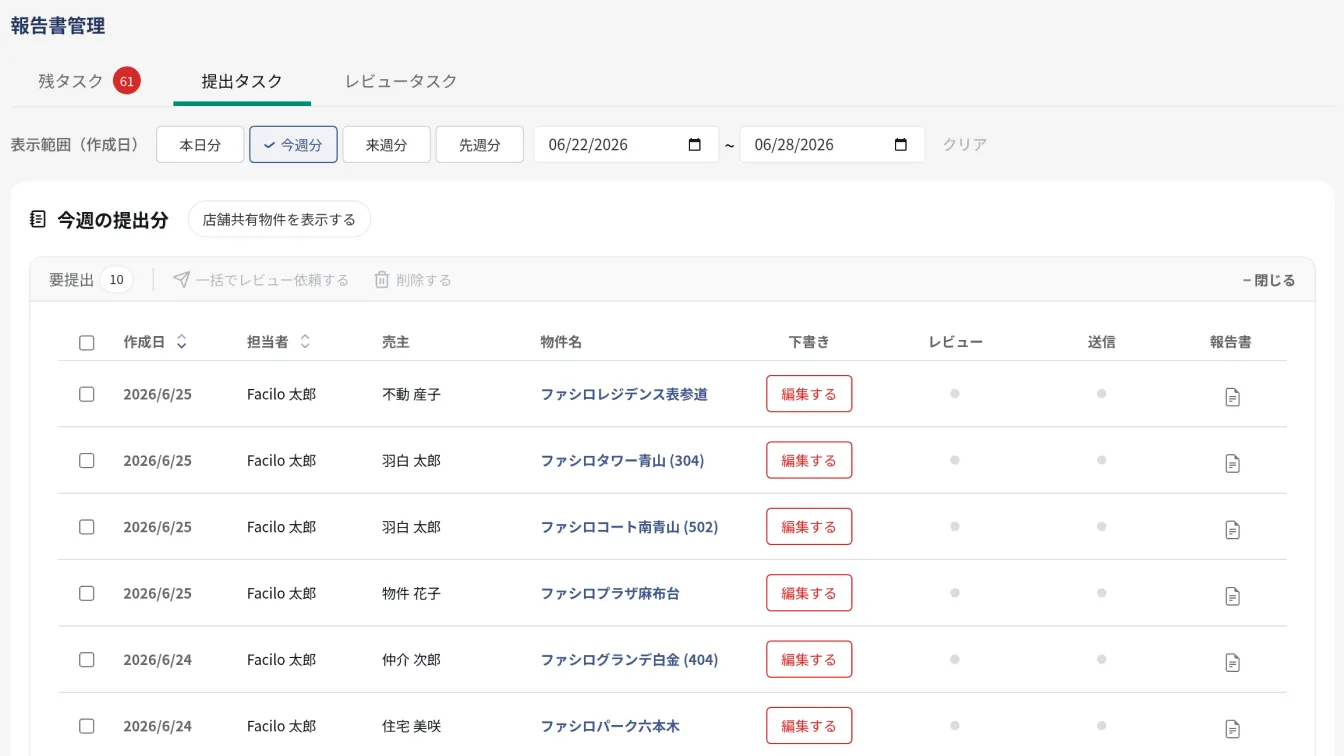Viewport: 1344px width, 756px height.
Task: Click seller name 仲介 次郎
Action: pyautogui.click(x=411, y=660)
